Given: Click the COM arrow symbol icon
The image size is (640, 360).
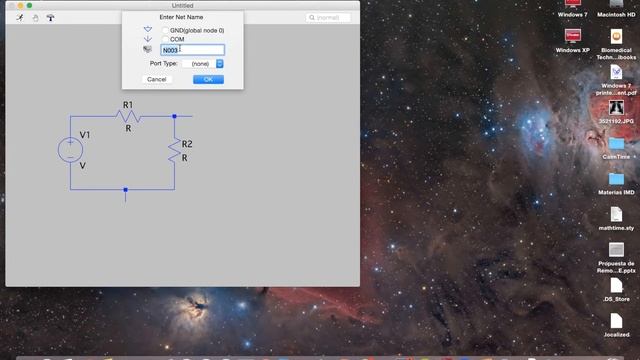Looking at the screenshot, I should (x=148, y=39).
